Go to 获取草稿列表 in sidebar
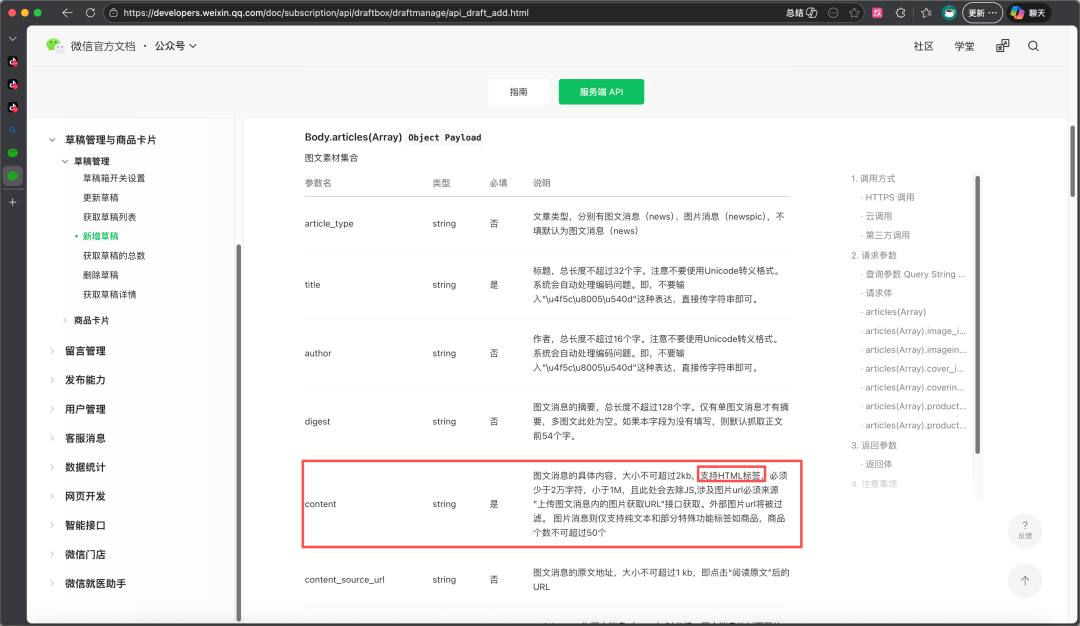The width and height of the screenshot is (1080, 626). 110,217
